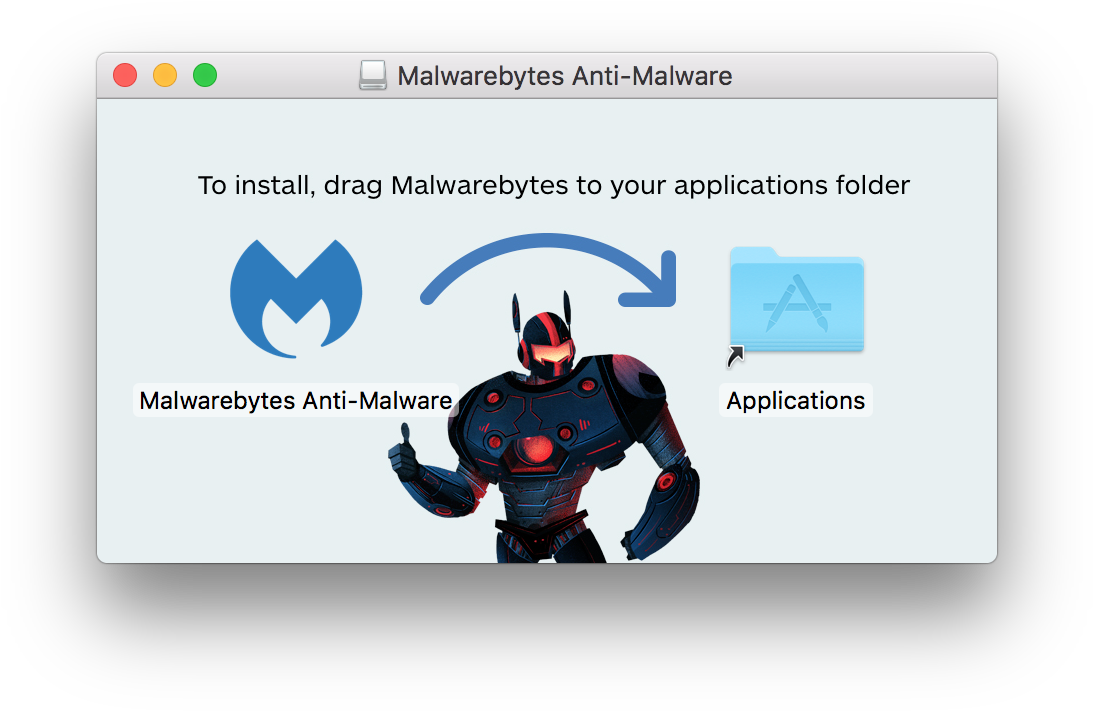Click the disk image icon in title bar
Image resolution: width=1093 pixels, height=711 pixels.
tap(373, 75)
